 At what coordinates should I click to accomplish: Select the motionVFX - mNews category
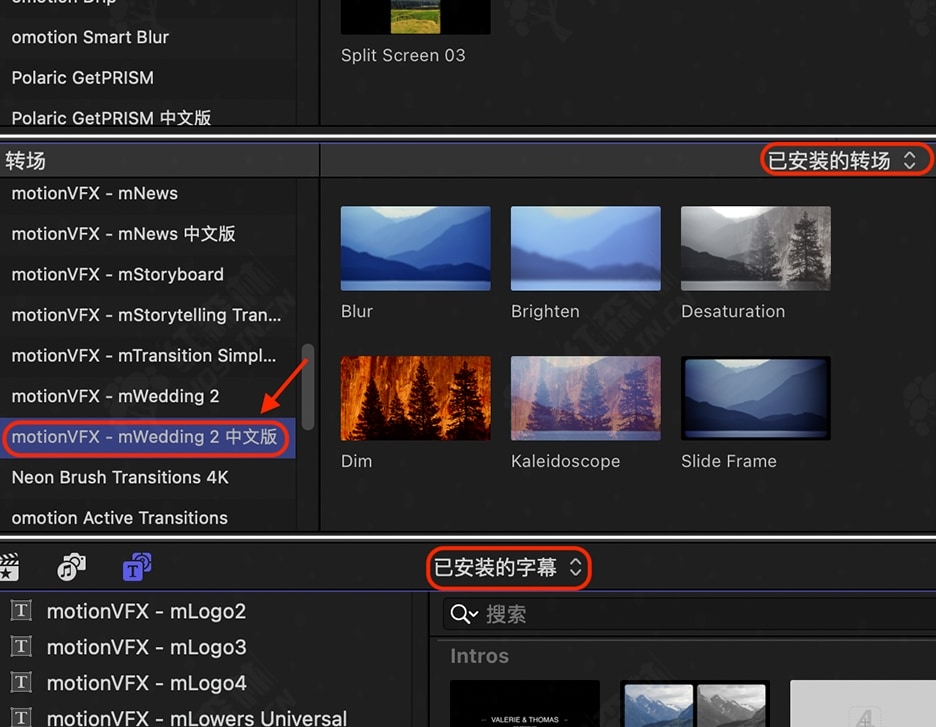coord(147,193)
